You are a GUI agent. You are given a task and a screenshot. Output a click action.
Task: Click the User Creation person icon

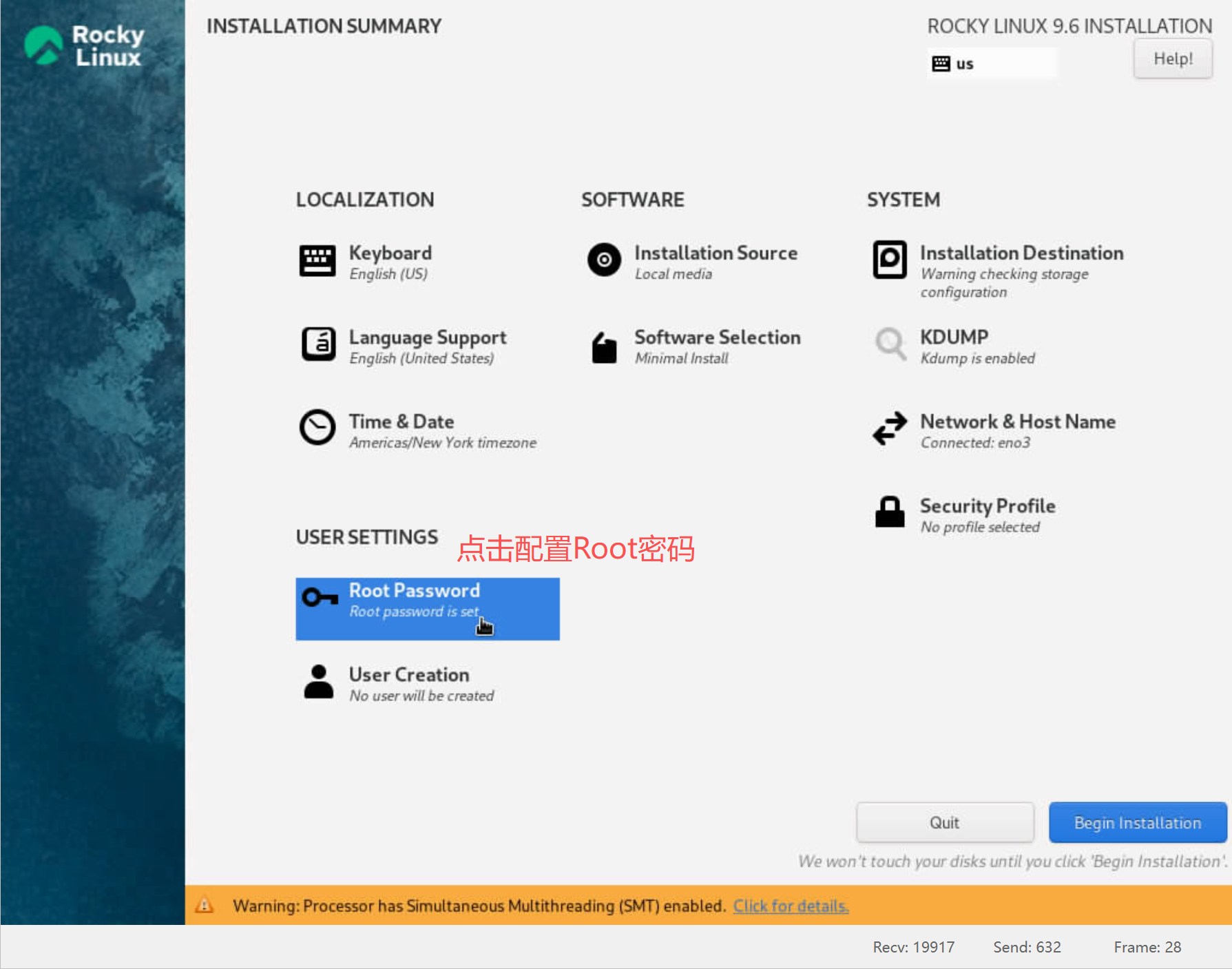click(x=318, y=681)
